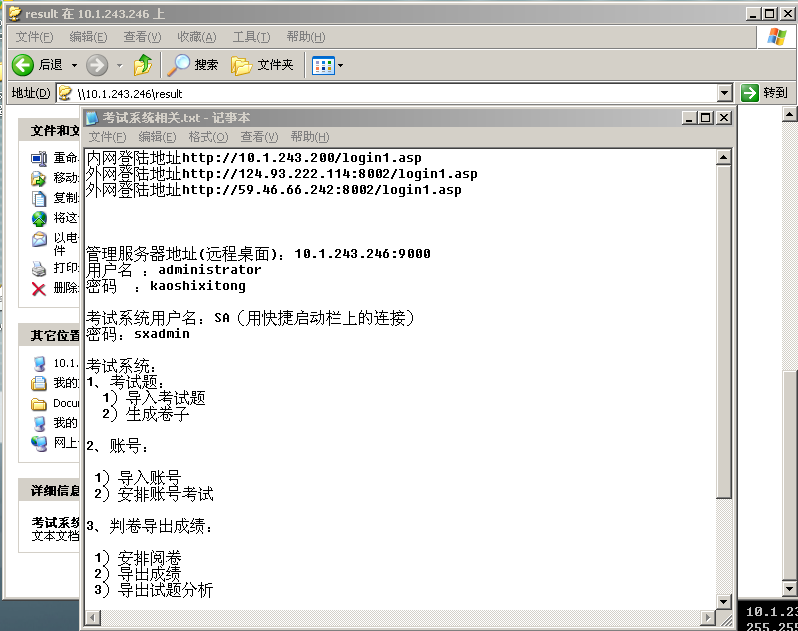Minimize the Notepad window
The width and height of the screenshot is (798, 631).
[689, 118]
